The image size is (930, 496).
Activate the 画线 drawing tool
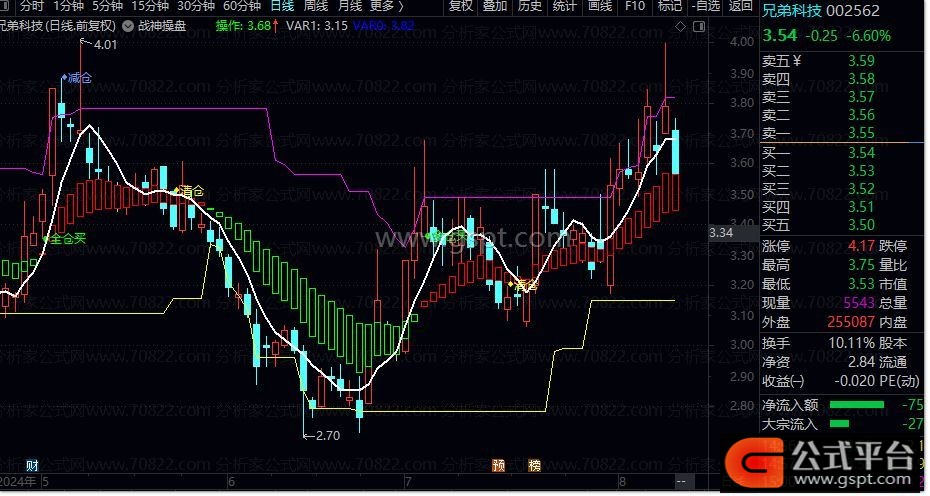click(x=600, y=7)
